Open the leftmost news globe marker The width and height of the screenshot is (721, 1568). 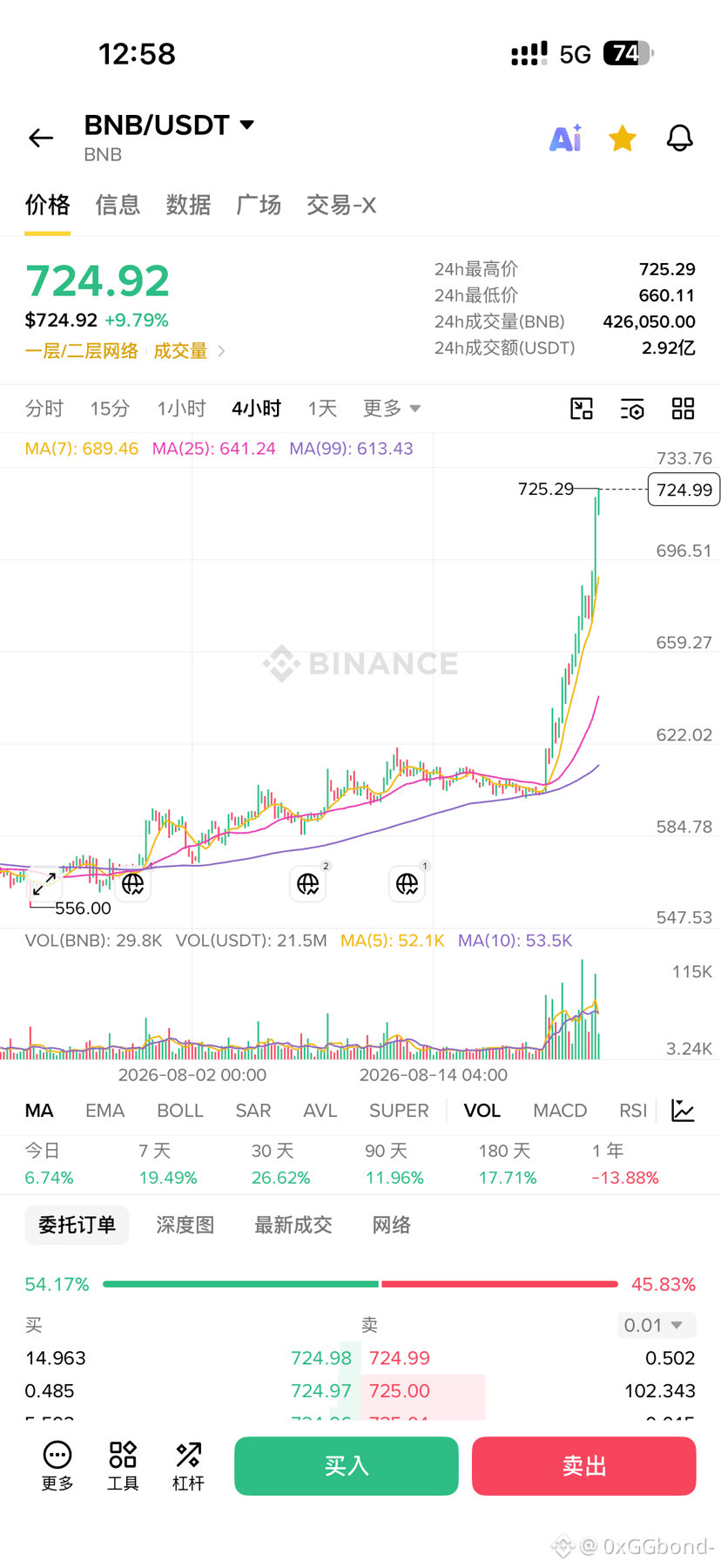point(132,884)
